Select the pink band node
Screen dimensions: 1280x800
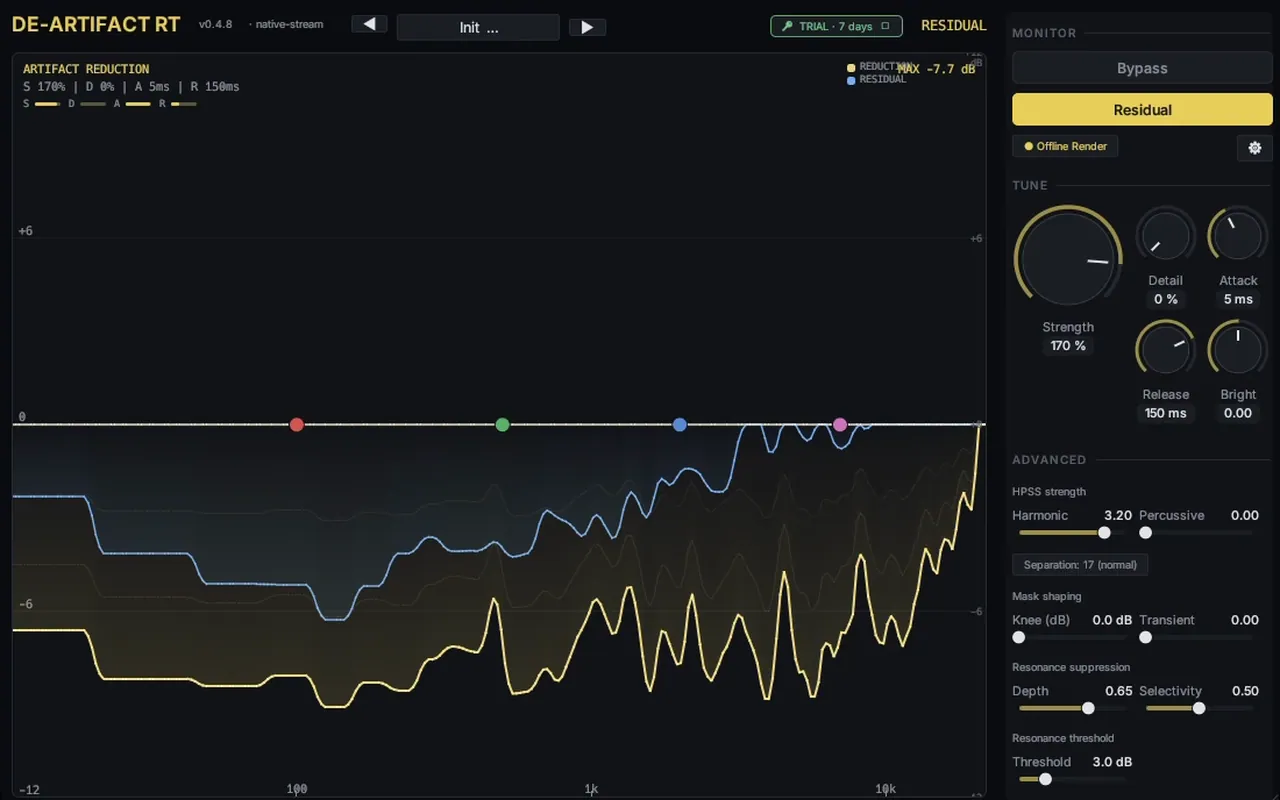click(x=840, y=425)
